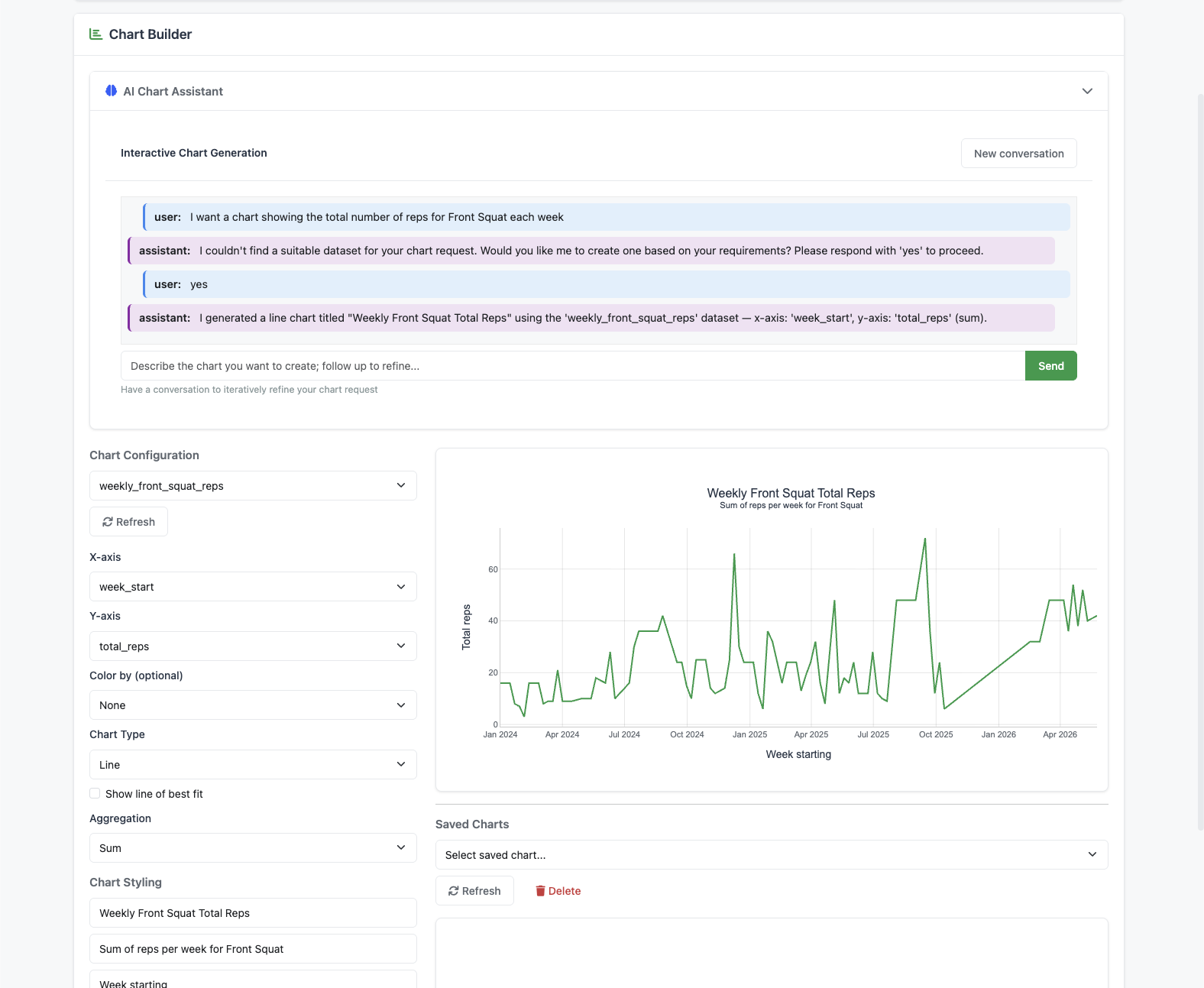Click the user message about Front Squat reps

click(x=607, y=217)
